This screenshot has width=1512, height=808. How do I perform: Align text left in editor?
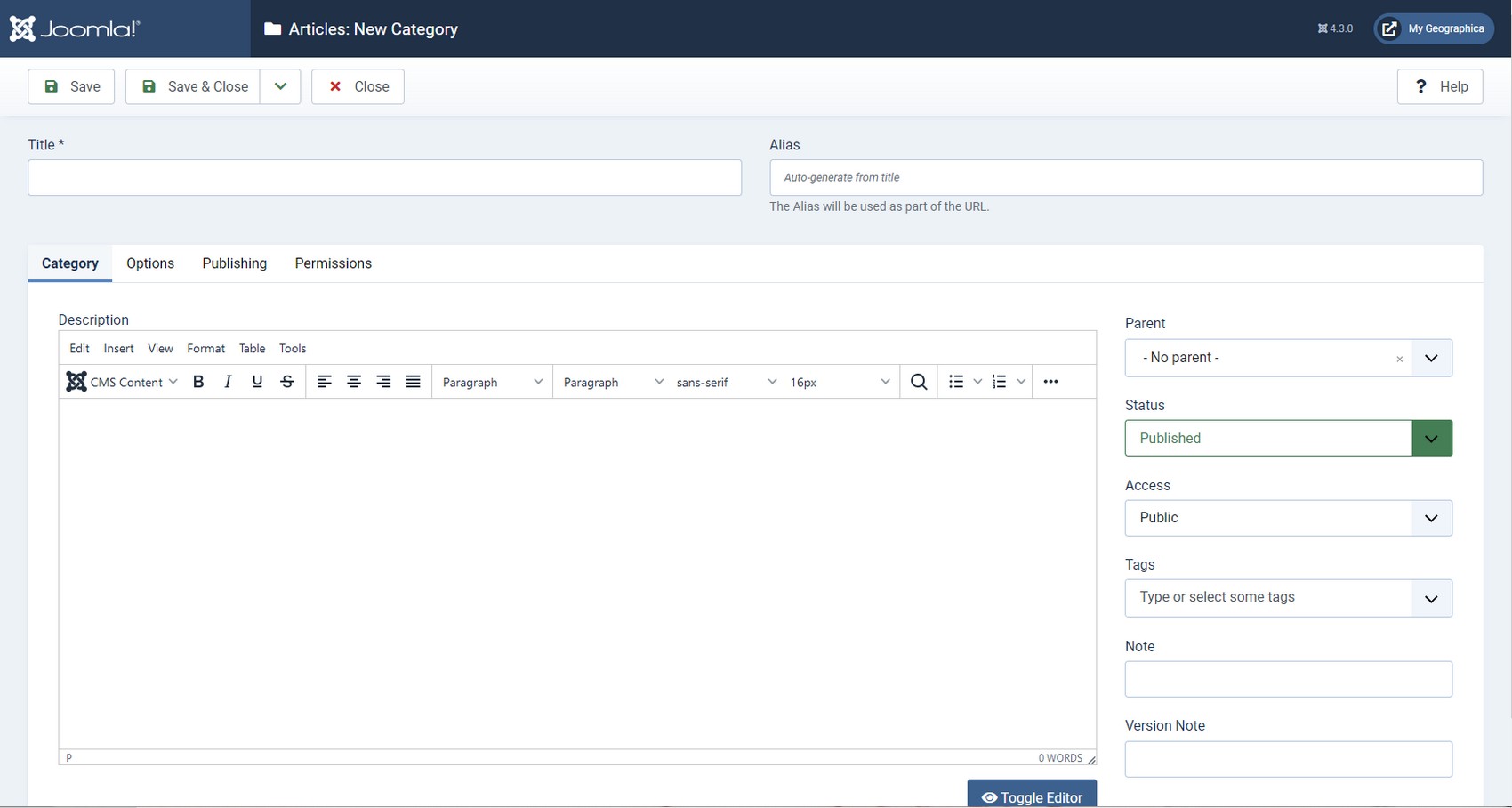coord(325,382)
